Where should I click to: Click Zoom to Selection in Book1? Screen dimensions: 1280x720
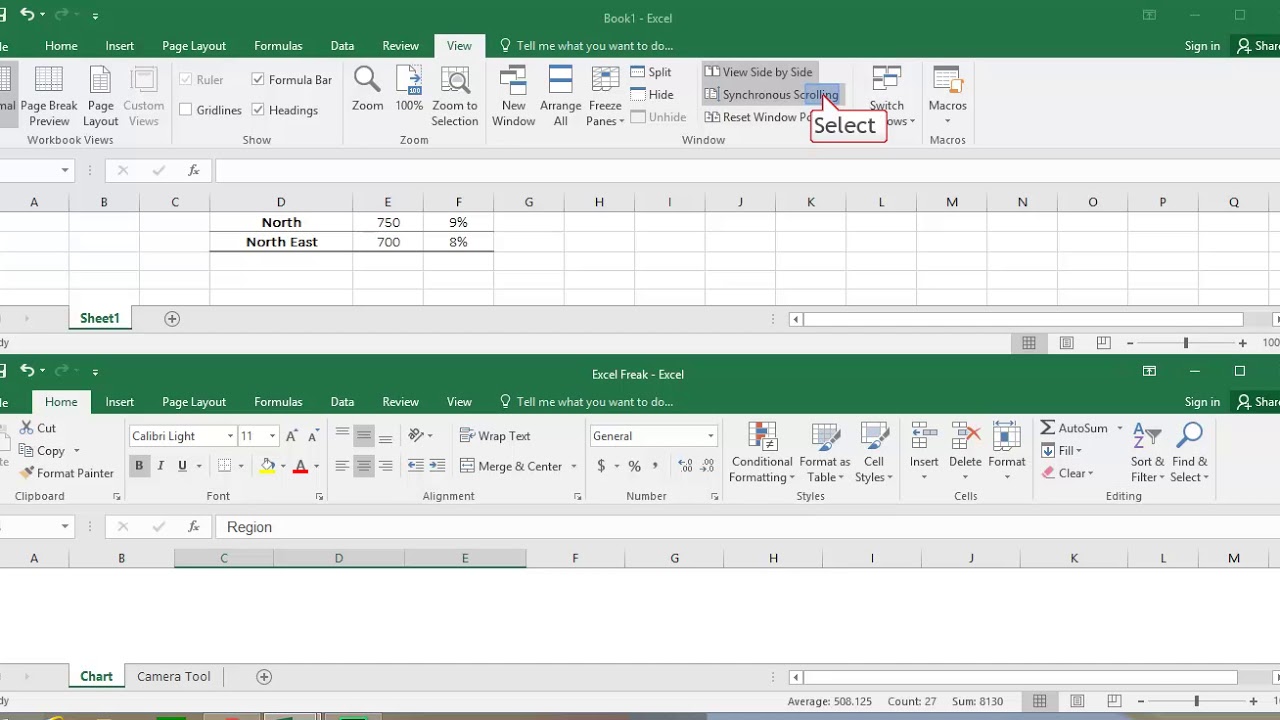(455, 96)
